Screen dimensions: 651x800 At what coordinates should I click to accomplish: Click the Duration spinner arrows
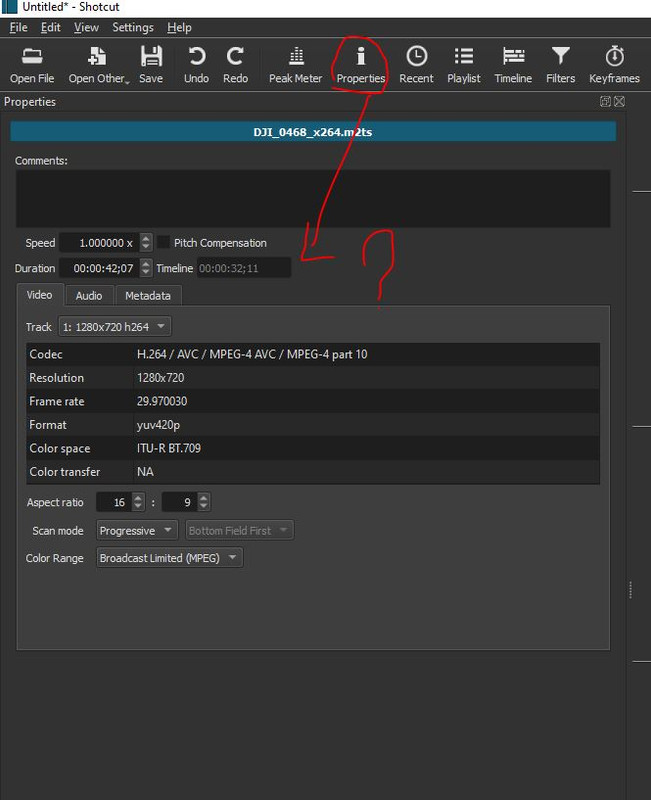click(146, 268)
